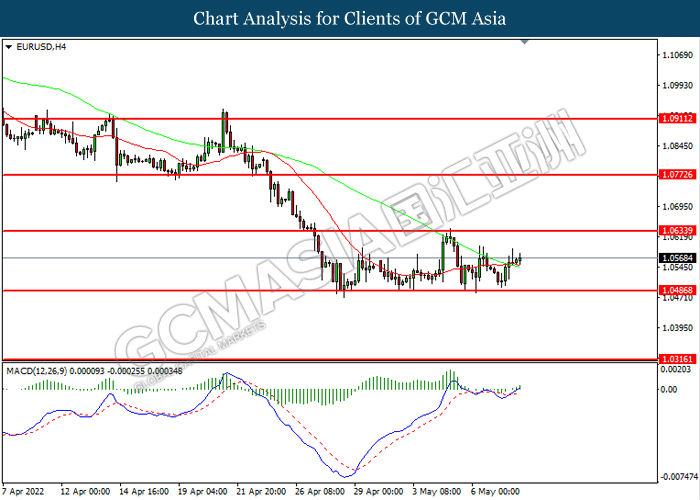Click the 1.03950 price scale value

click(x=678, y=328)
